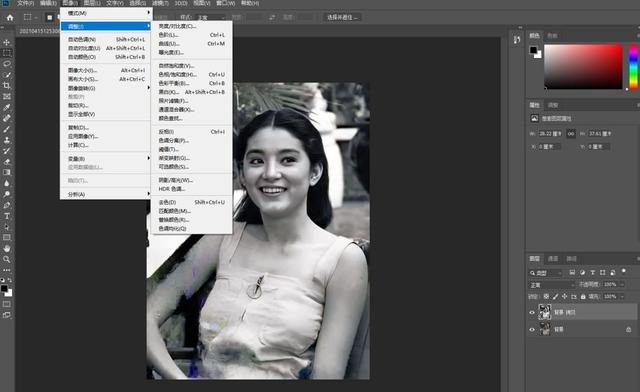
Task: Select the Move tool
Action: tap(7, 42)
